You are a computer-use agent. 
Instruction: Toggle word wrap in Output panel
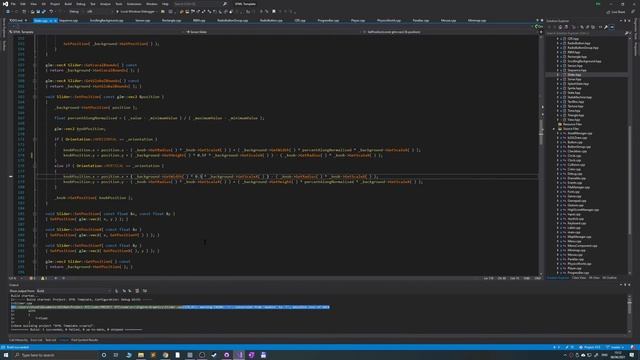144,291
